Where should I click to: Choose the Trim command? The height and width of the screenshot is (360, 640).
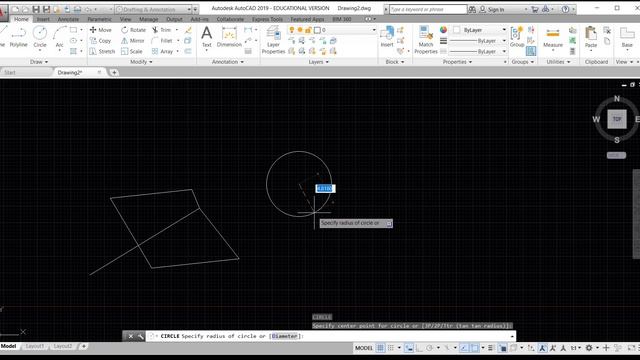[162, 30]
